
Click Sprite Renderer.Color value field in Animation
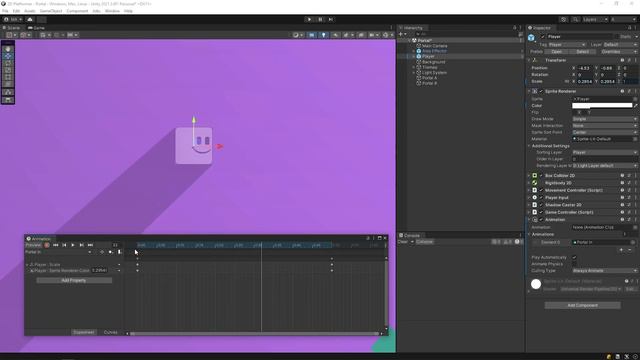point(100,270)
